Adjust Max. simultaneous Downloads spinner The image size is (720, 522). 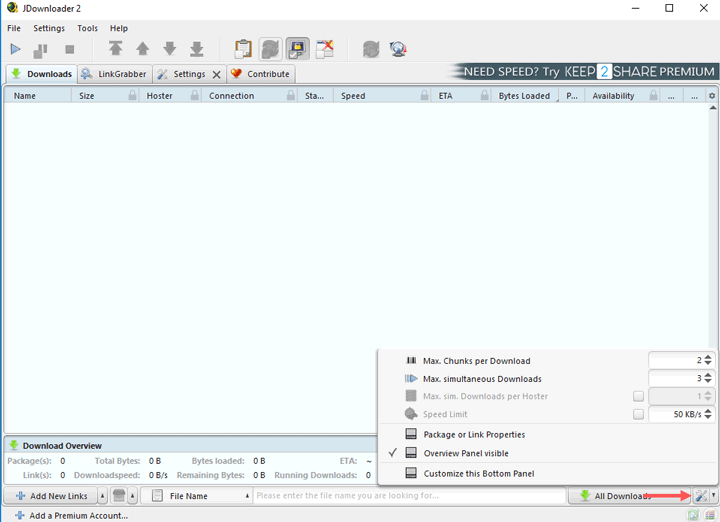pyautogui.click(x=708, y=378)
